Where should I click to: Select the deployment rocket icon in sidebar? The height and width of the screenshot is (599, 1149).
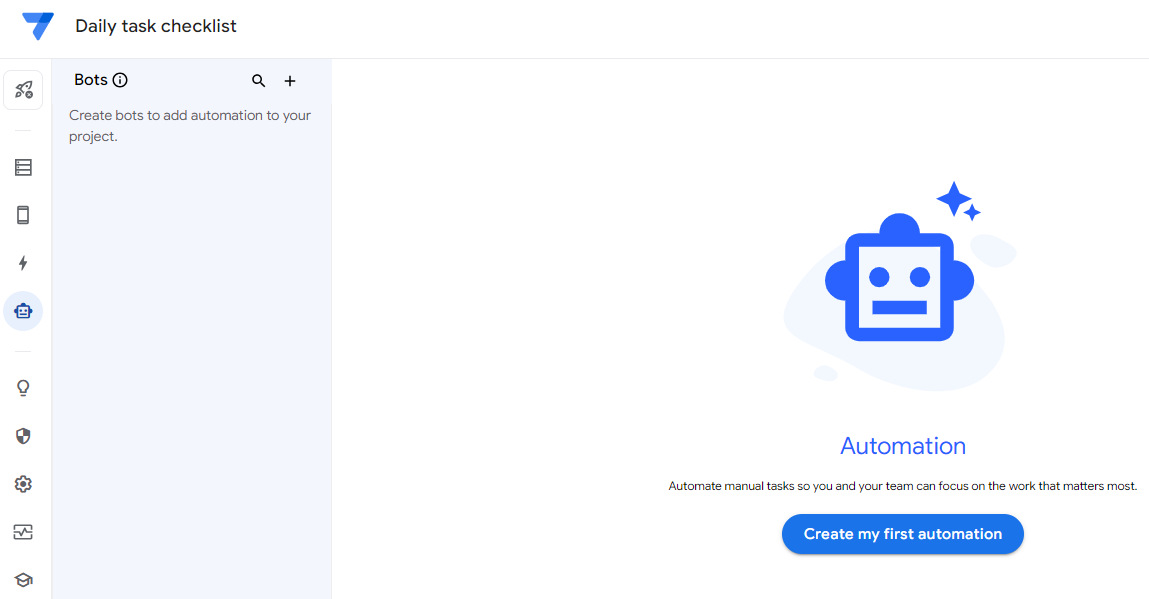click(23, 89)
